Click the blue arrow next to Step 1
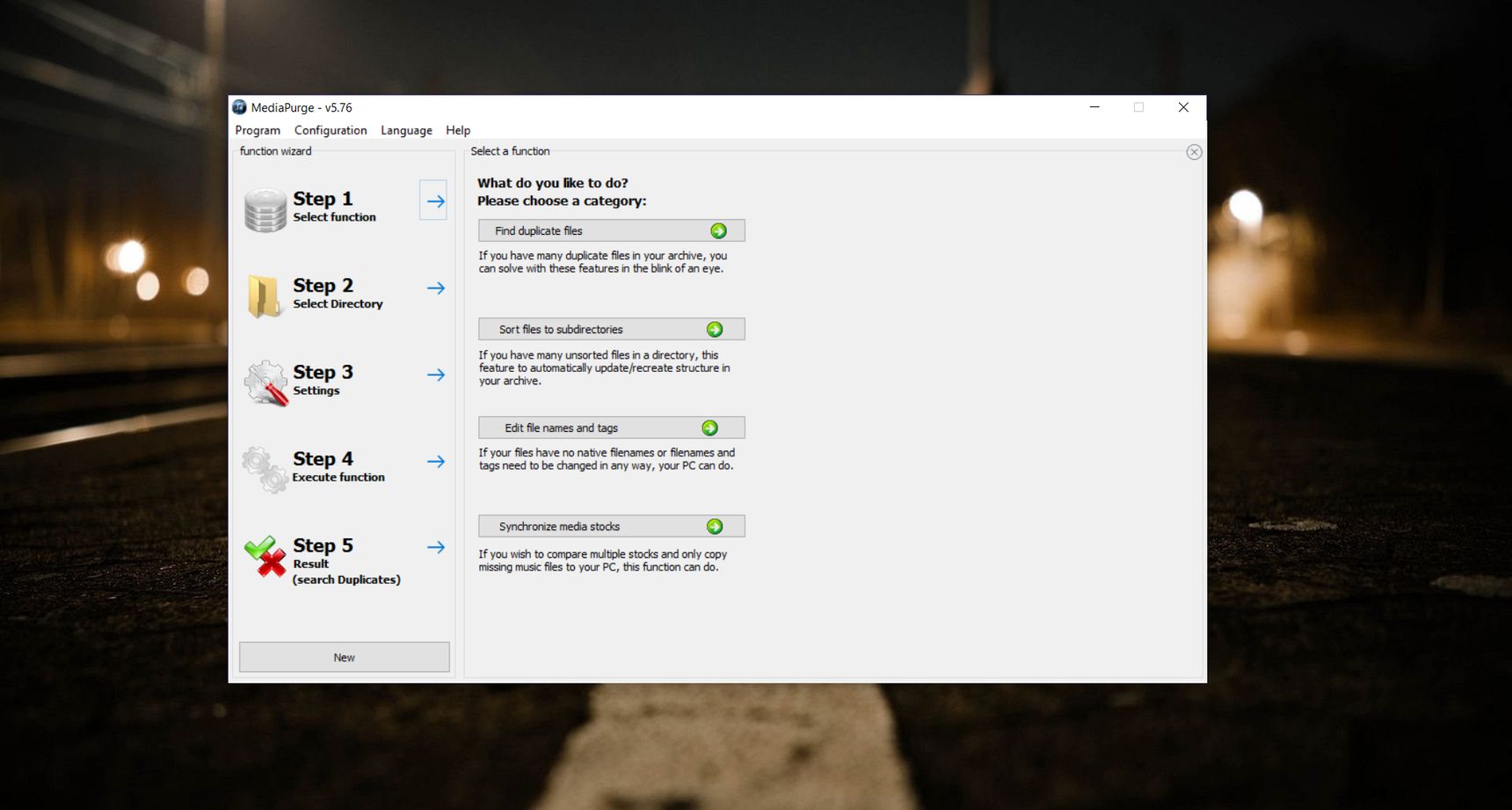 click(433, 201)
